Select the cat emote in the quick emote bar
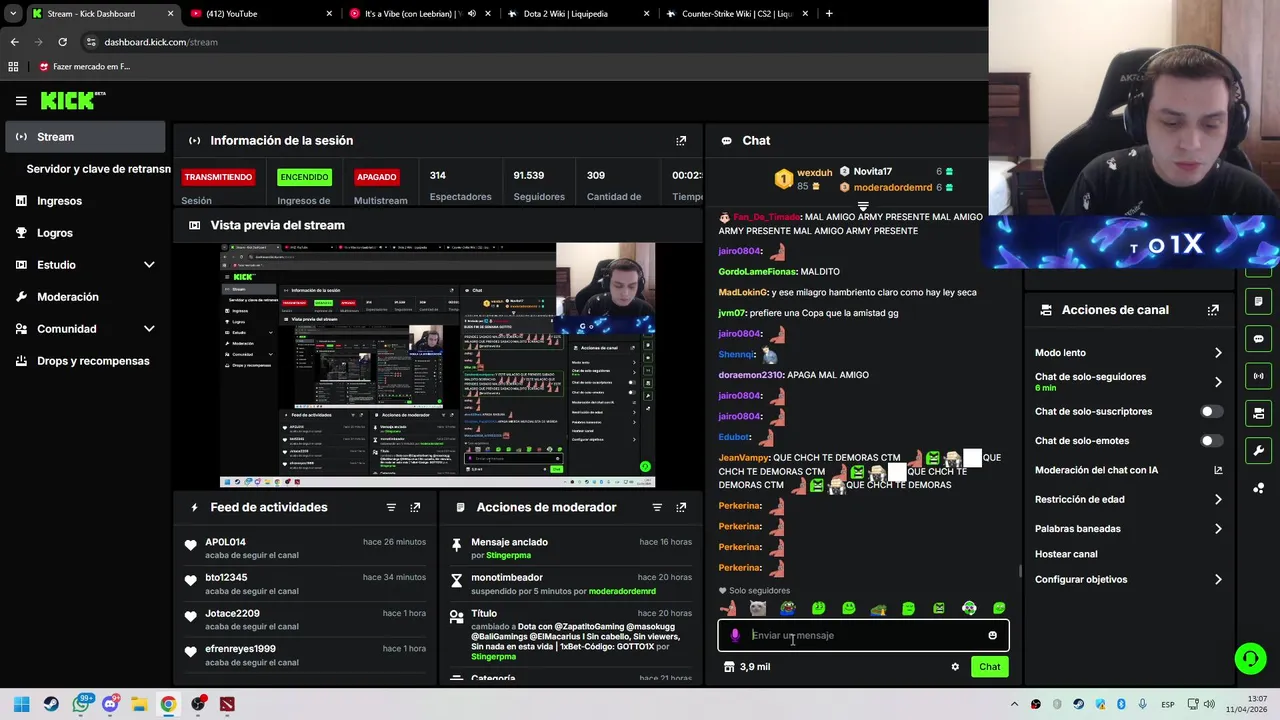Screen dimensions: 1280x720 click(x=757, y=608)
